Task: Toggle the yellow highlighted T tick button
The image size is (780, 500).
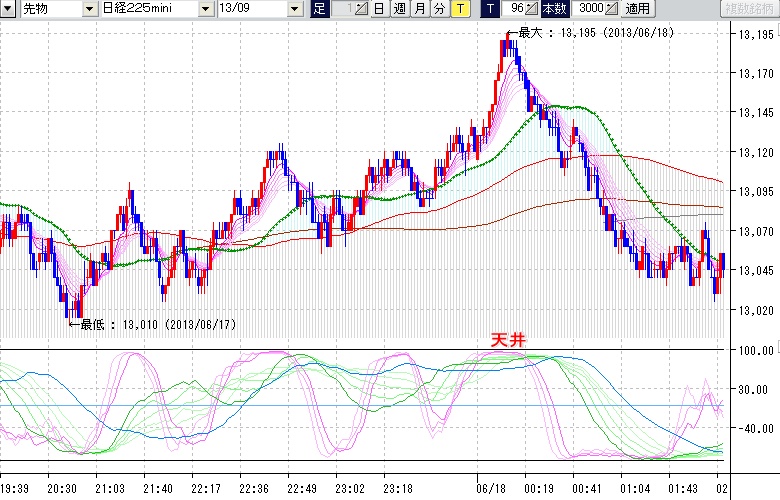Action: (459, 9)
